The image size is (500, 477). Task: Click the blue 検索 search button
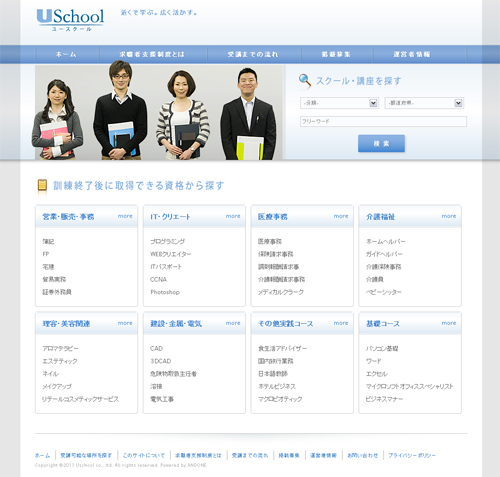(381, 144)
